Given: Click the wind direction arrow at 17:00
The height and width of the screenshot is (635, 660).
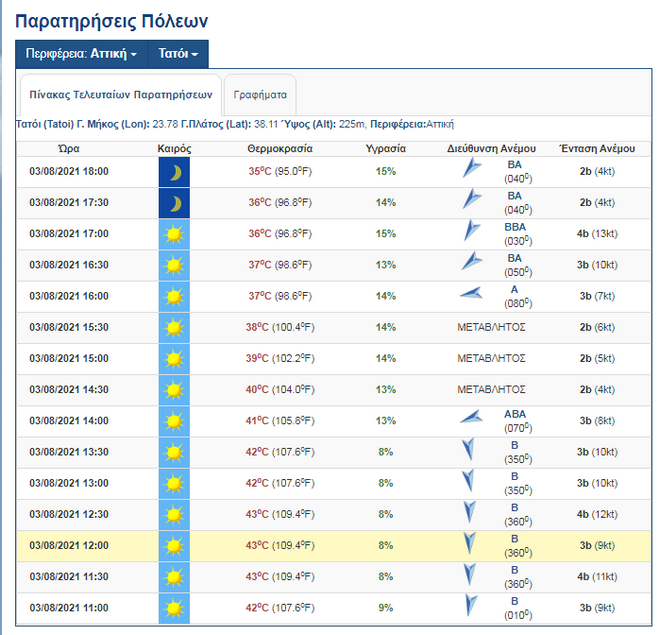Looking at the screenshot, I should (x=471, y=232).
